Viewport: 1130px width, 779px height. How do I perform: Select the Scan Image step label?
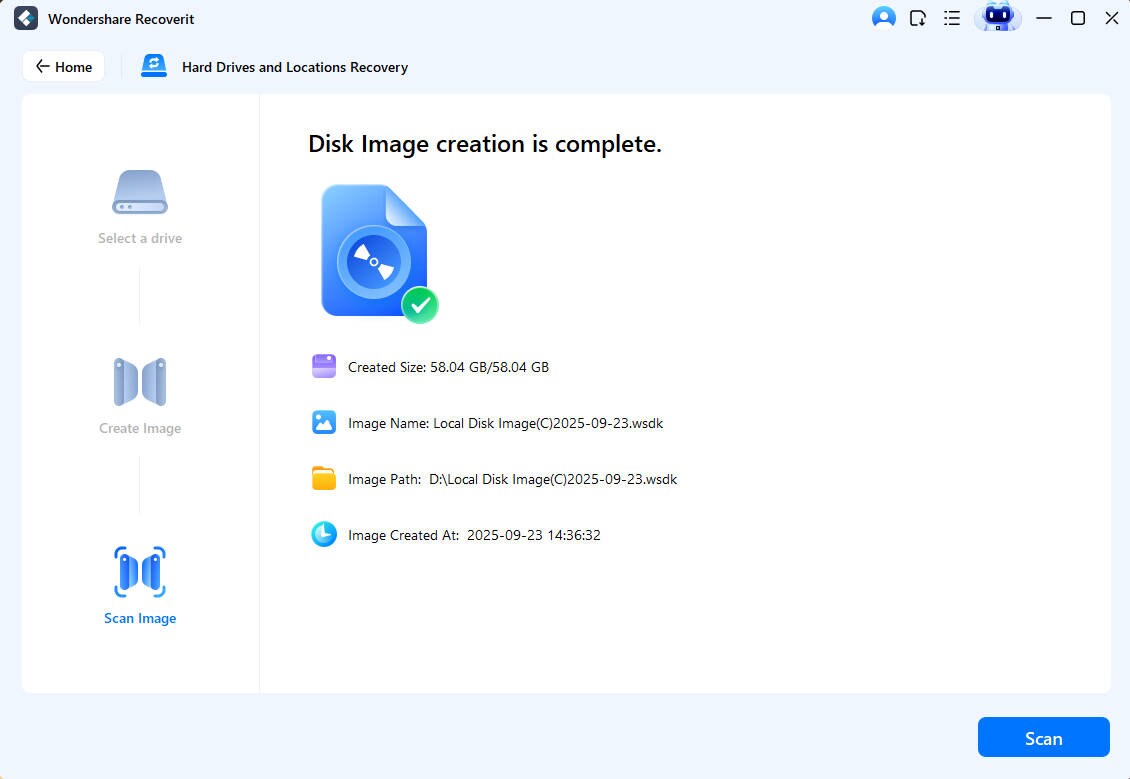coord(140,618)
